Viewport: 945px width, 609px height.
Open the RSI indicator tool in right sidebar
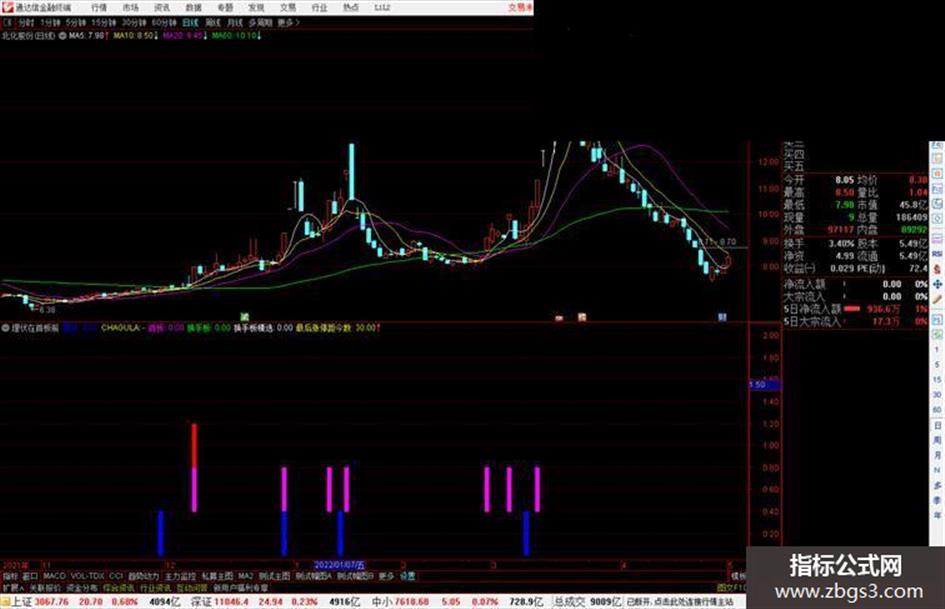tap(938, 254)
